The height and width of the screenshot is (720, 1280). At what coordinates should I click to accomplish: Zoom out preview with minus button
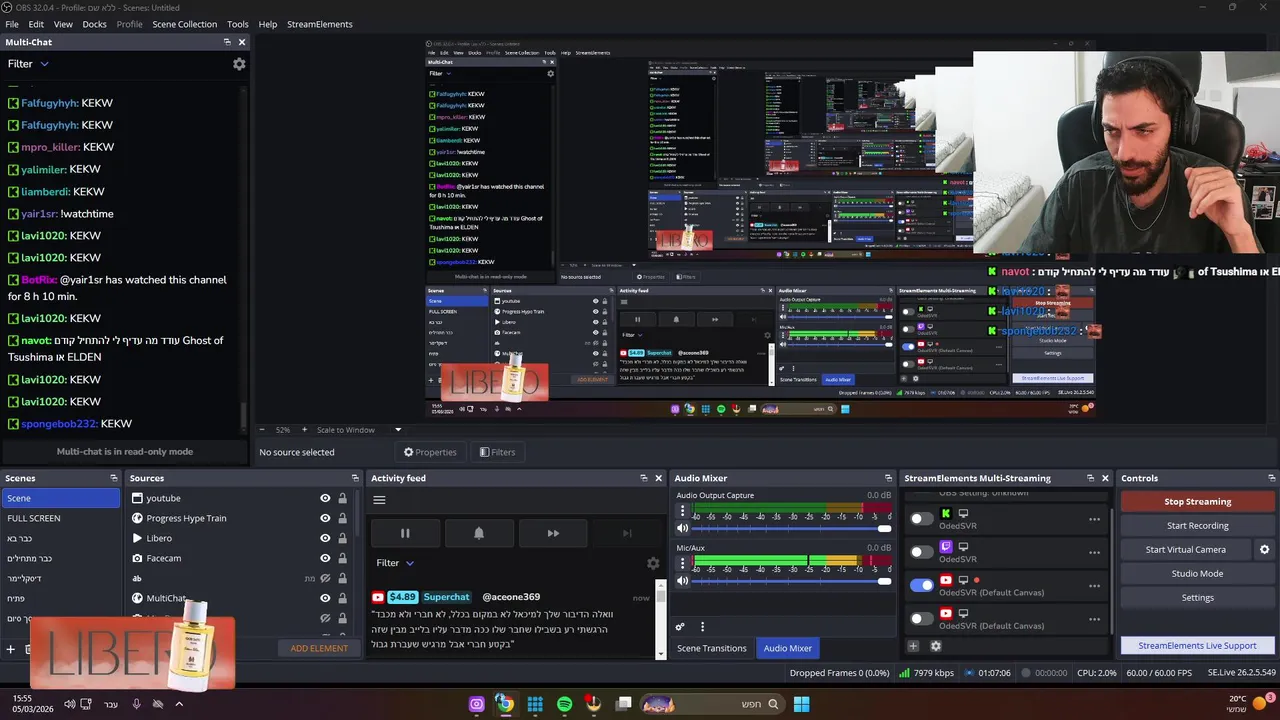pyautogui.click(x=263, y=430)
